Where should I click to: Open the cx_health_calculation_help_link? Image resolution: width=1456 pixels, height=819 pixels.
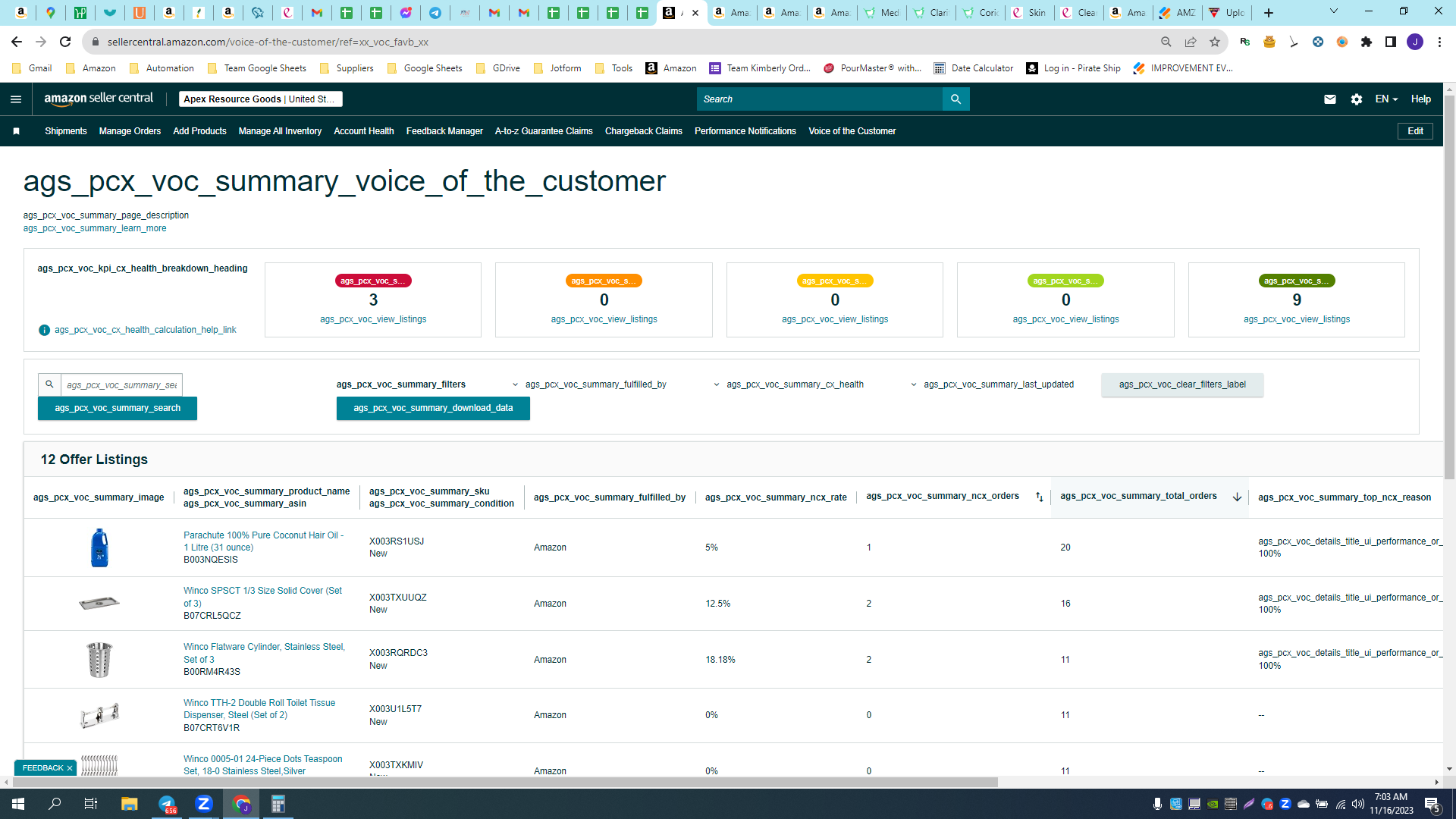[146, 330]
